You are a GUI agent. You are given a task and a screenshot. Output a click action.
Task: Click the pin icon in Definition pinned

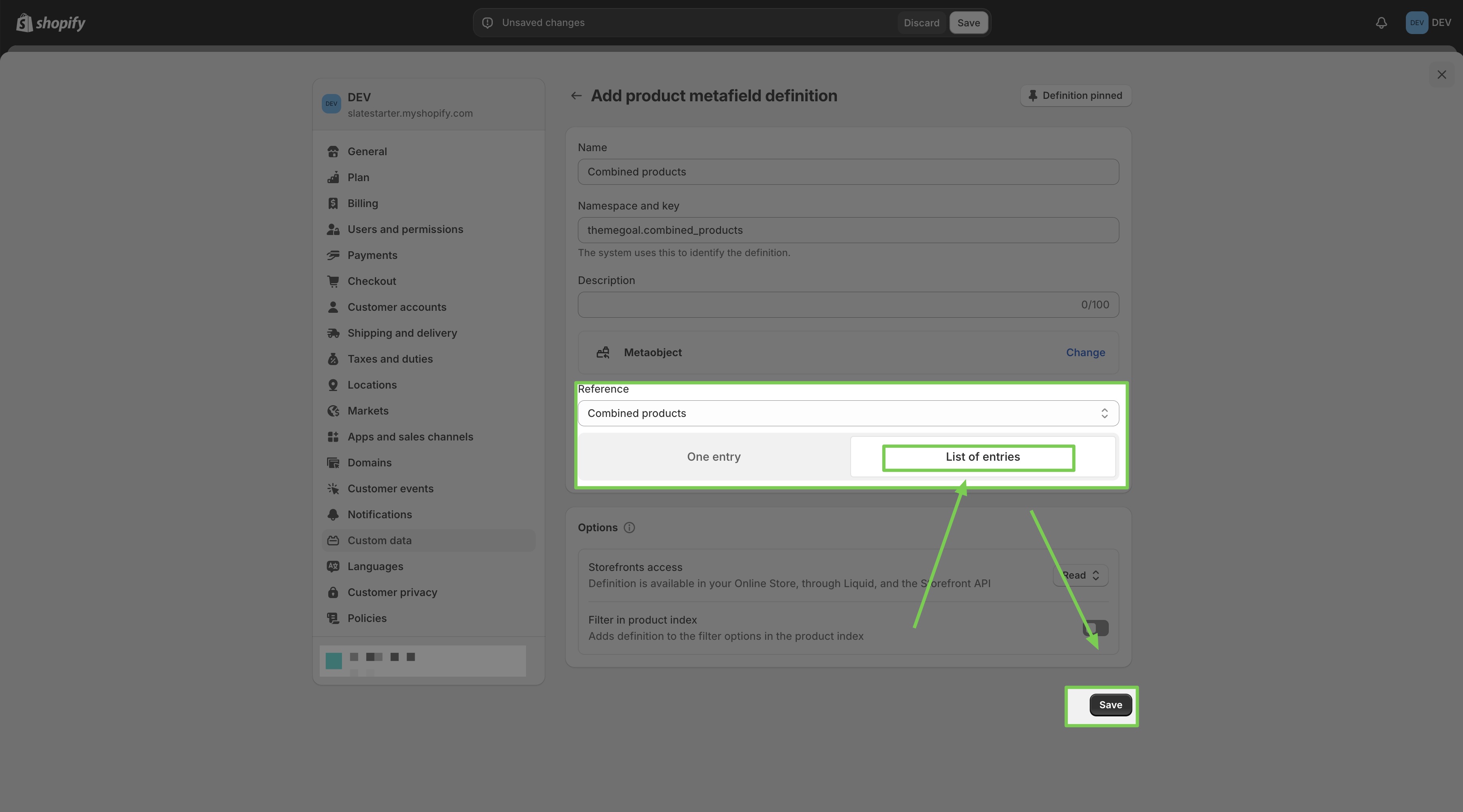coord(1033,96)
